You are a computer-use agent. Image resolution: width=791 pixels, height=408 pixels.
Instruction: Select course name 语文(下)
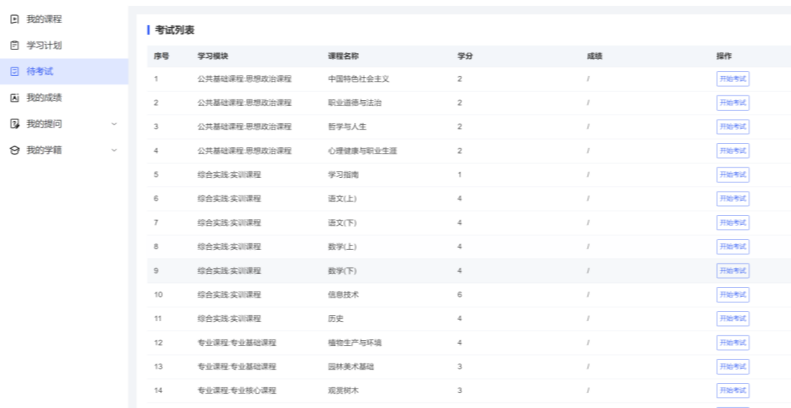(x=343, y=223)
